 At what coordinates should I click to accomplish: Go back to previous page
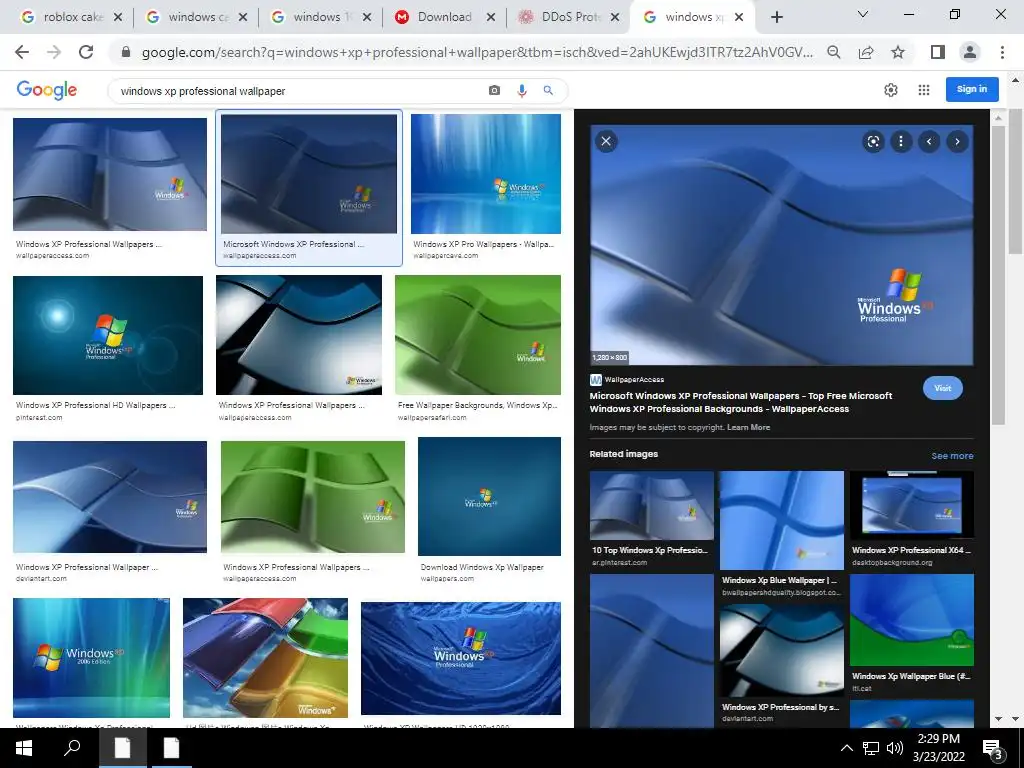[x=22, y=52]
